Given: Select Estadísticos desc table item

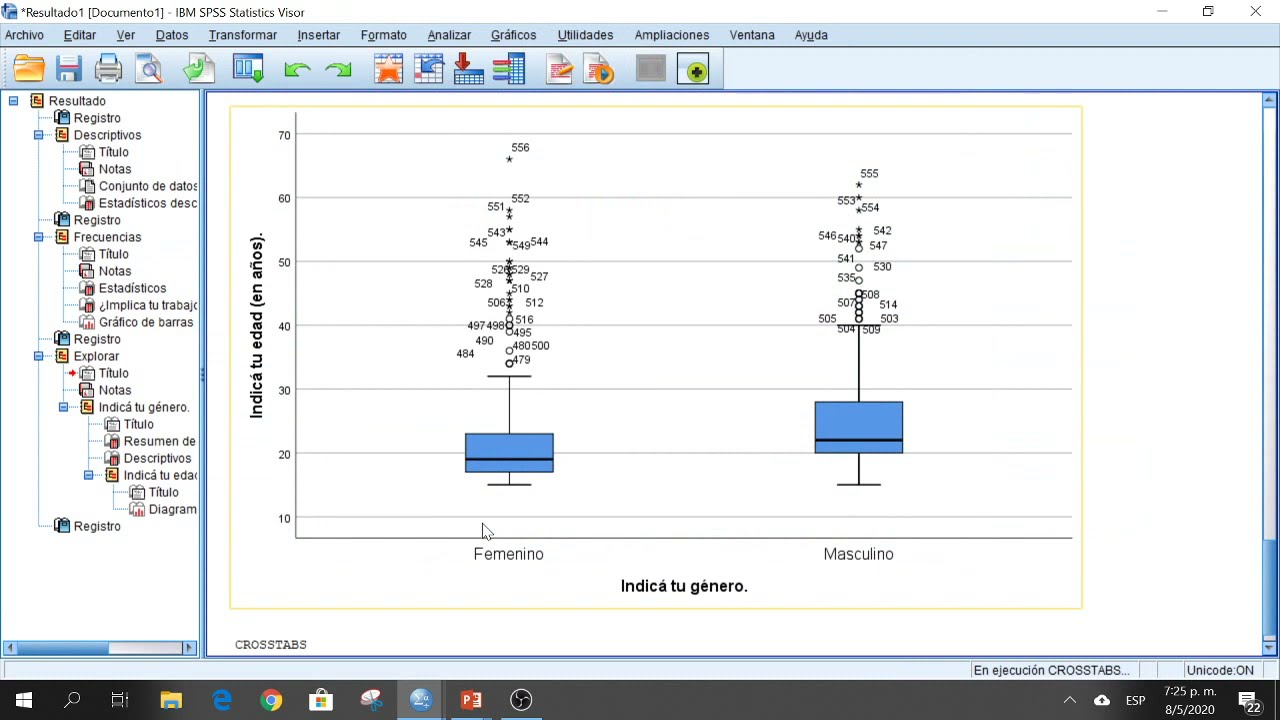Looking at the screenshot, I should click(138, 203).
